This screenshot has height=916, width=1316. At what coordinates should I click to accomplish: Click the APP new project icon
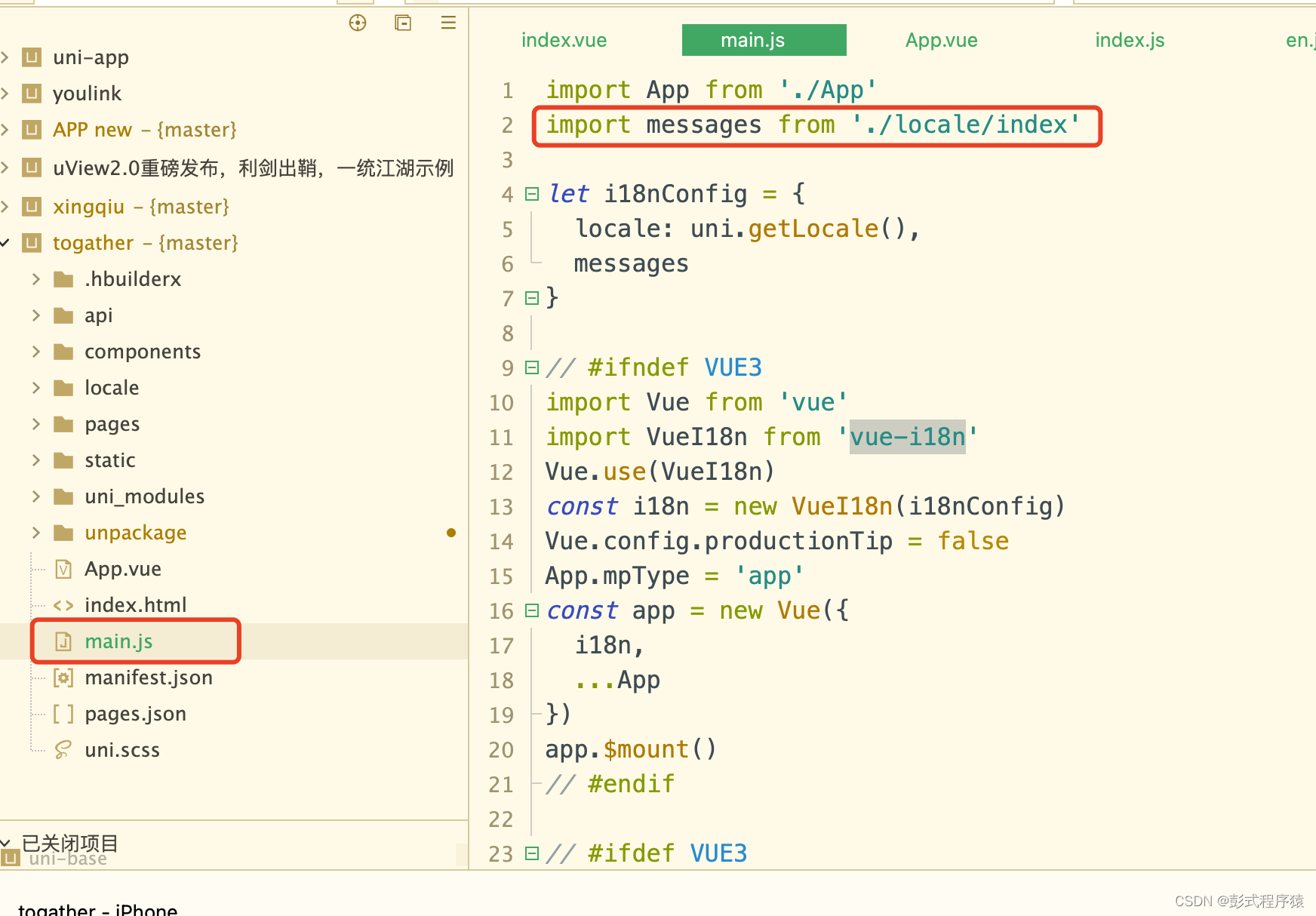tap(32, 130)
